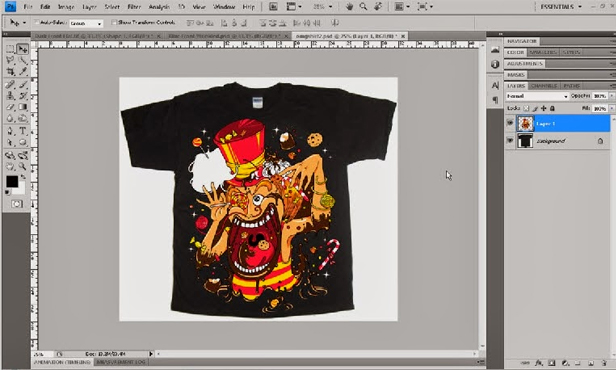
Task: Select the Move tool in toolbox
Action: pyautogui.click(x=22, y=49)
